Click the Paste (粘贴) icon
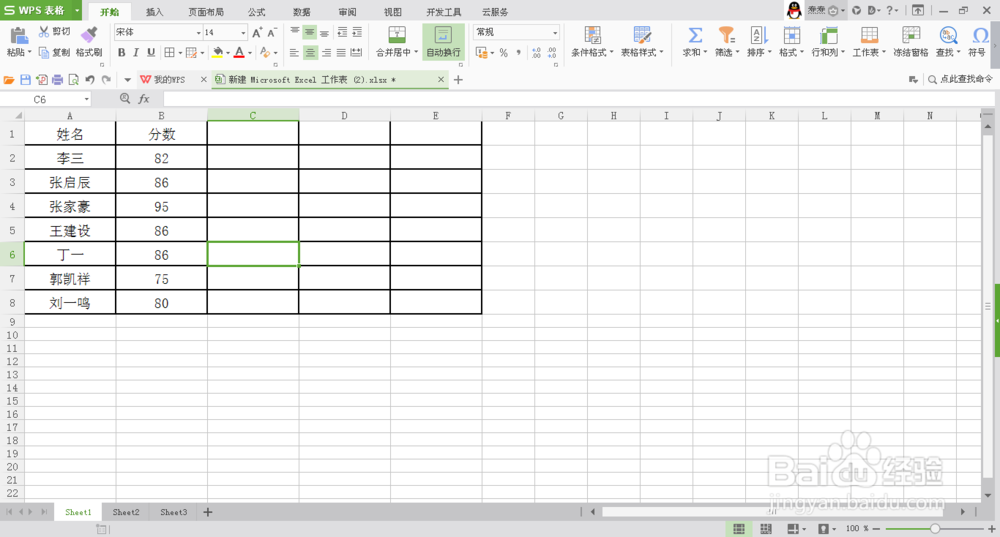The width and height of the screenshot is (1000, 537). (18, 37)
